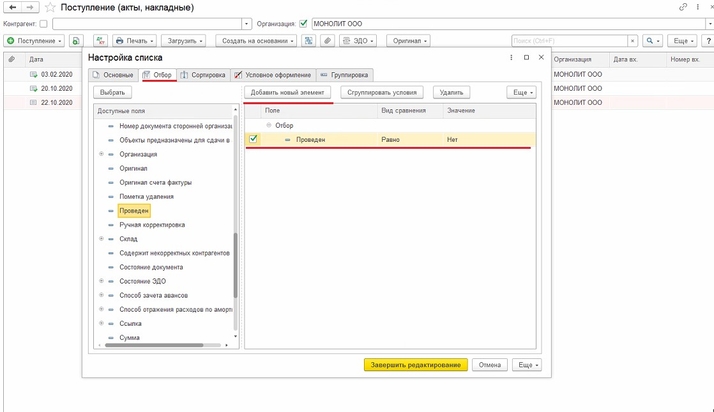Click Завершить редактирование button
Screen dimensions: 714x412
click(415, 365)
